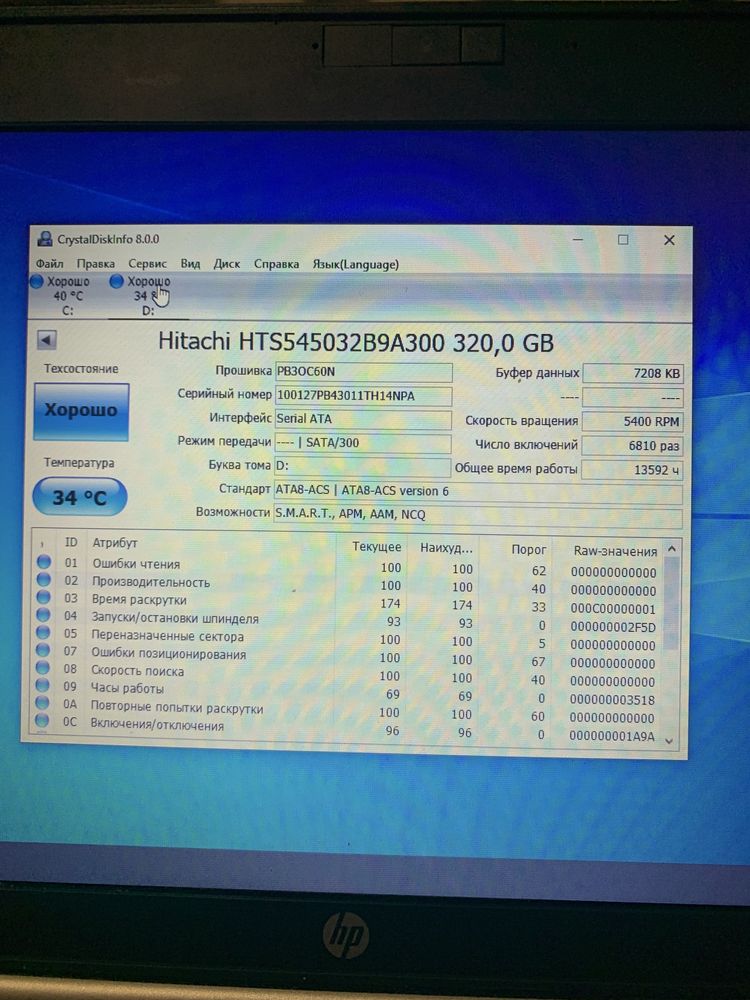Click the SMART list scrollbar thumb
Screen dimensions: 750x1000
tap(670, 603)
